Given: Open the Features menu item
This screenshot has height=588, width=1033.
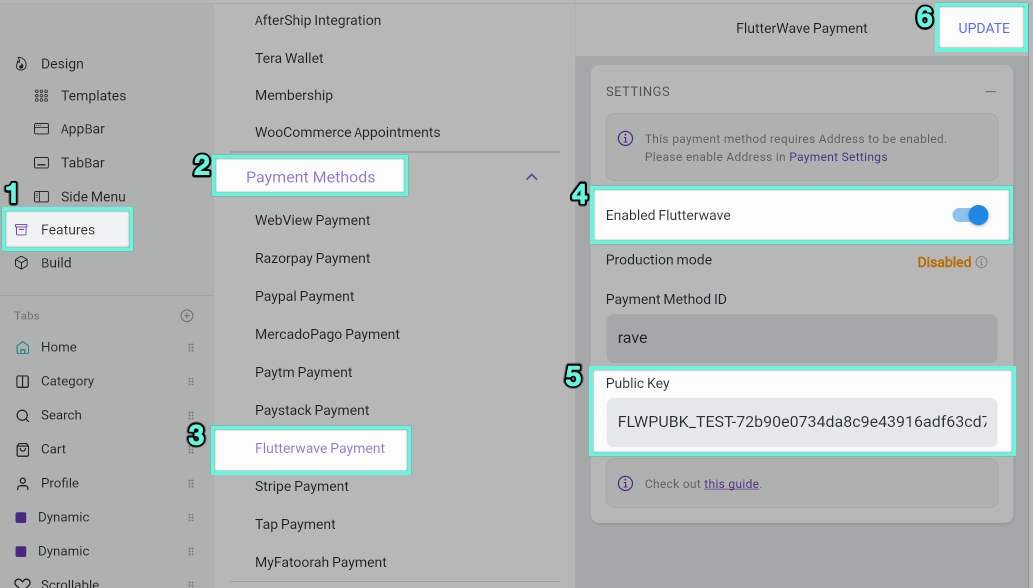Looking at the screenshot, I should (68, 230).
